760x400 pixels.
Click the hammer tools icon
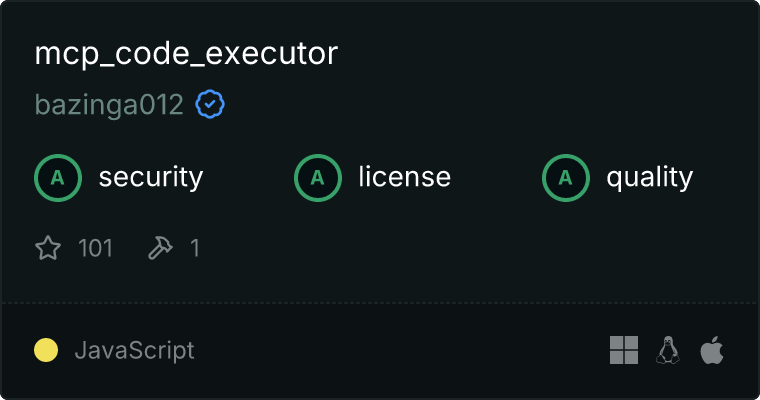[160, 248]
